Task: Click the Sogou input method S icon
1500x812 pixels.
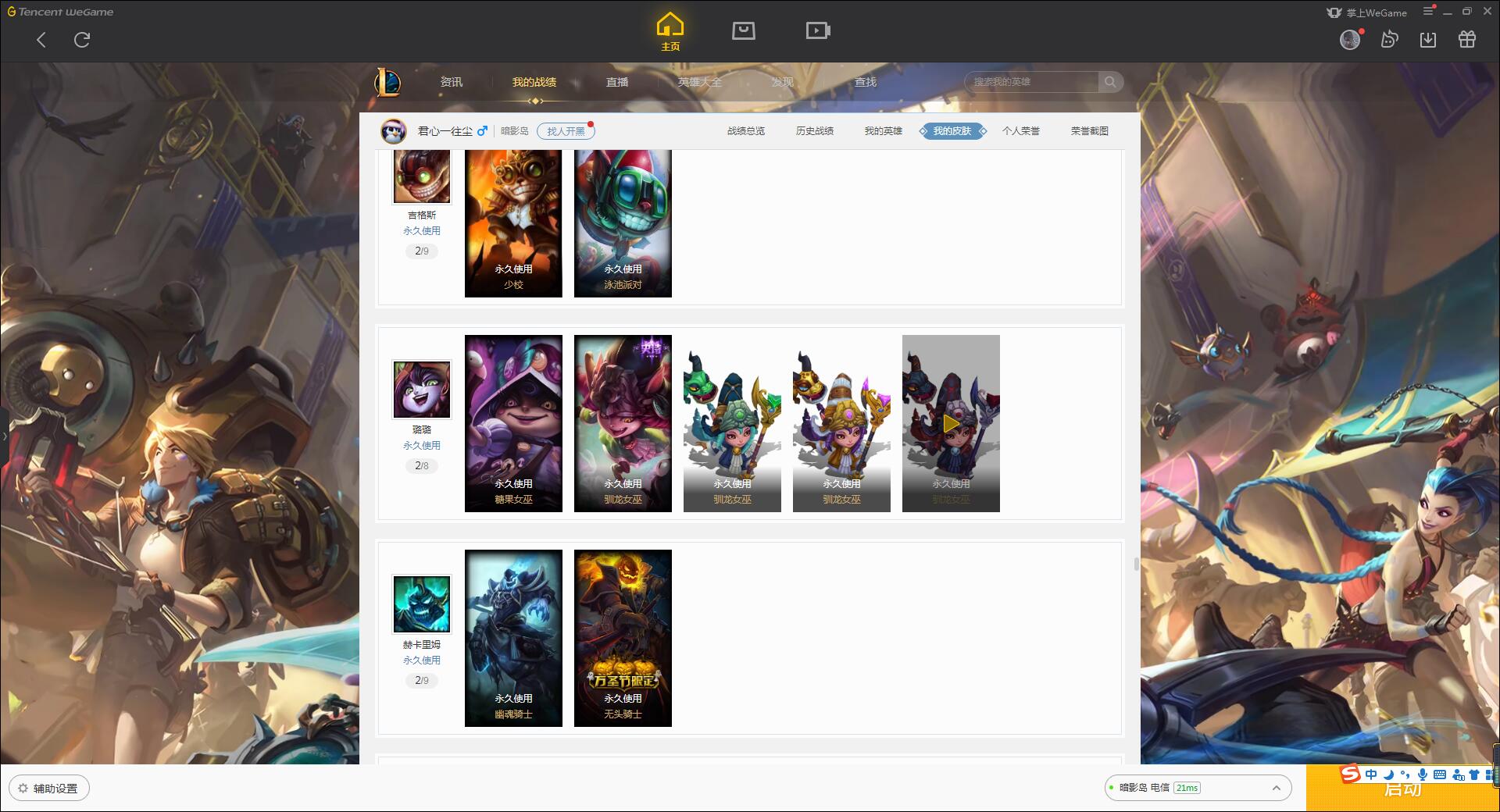Action: 1350,774
